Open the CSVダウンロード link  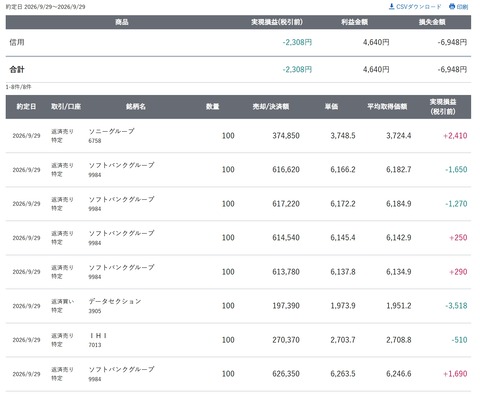tap(415, 7)
